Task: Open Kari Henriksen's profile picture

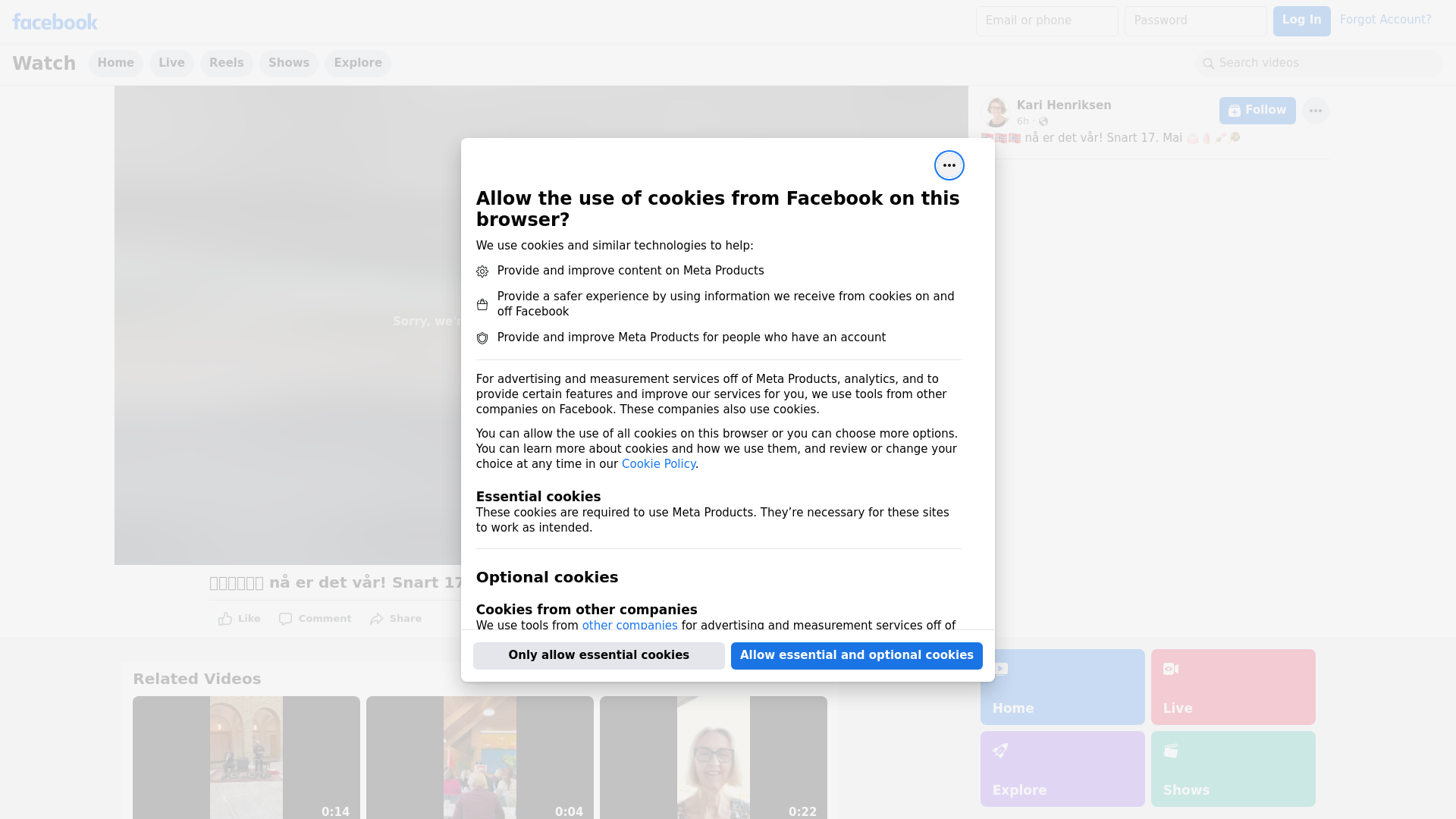Action: (x=996, y=112)
